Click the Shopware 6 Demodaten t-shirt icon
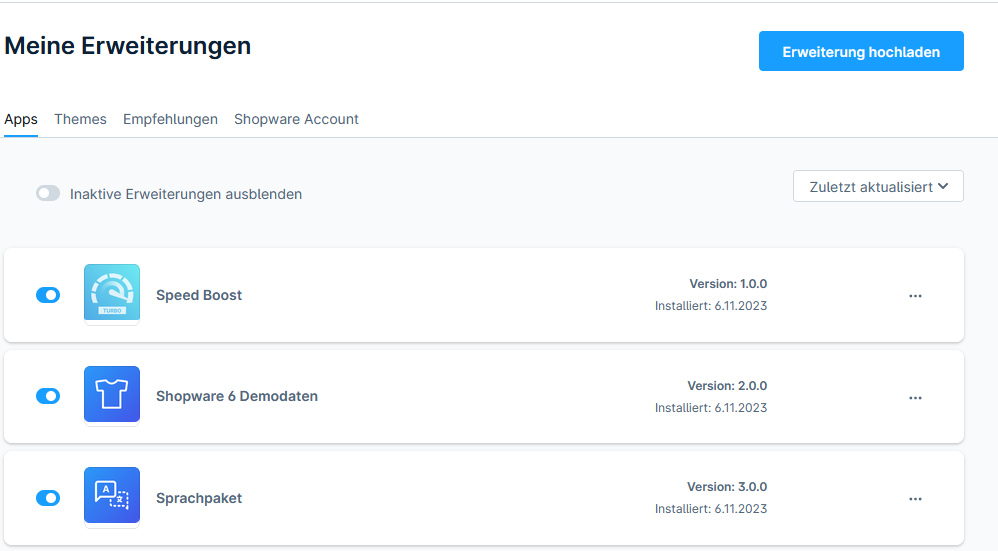The height and width of the screenshot is (551, 998). pos(112,394)
